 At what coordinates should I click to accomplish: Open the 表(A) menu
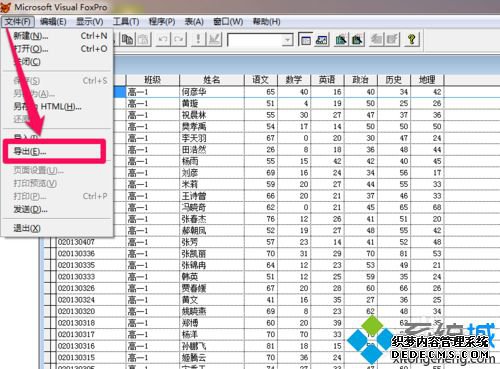click(x=194, y=22)
